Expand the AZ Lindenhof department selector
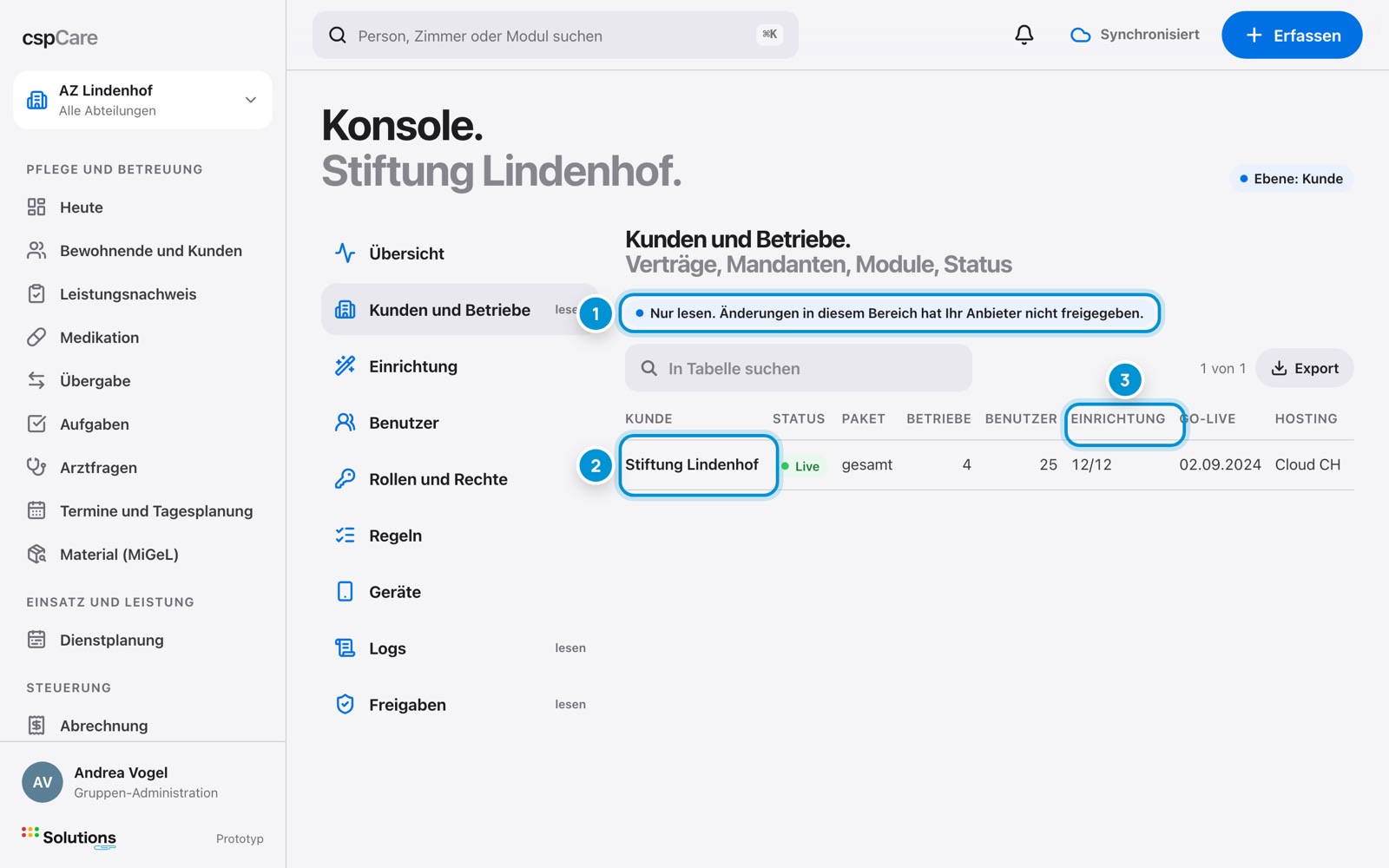 coord(142,100)
